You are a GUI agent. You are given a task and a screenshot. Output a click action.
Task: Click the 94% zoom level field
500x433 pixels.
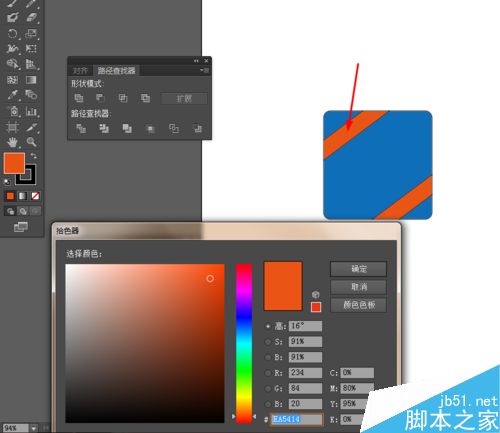coord(16,428)
